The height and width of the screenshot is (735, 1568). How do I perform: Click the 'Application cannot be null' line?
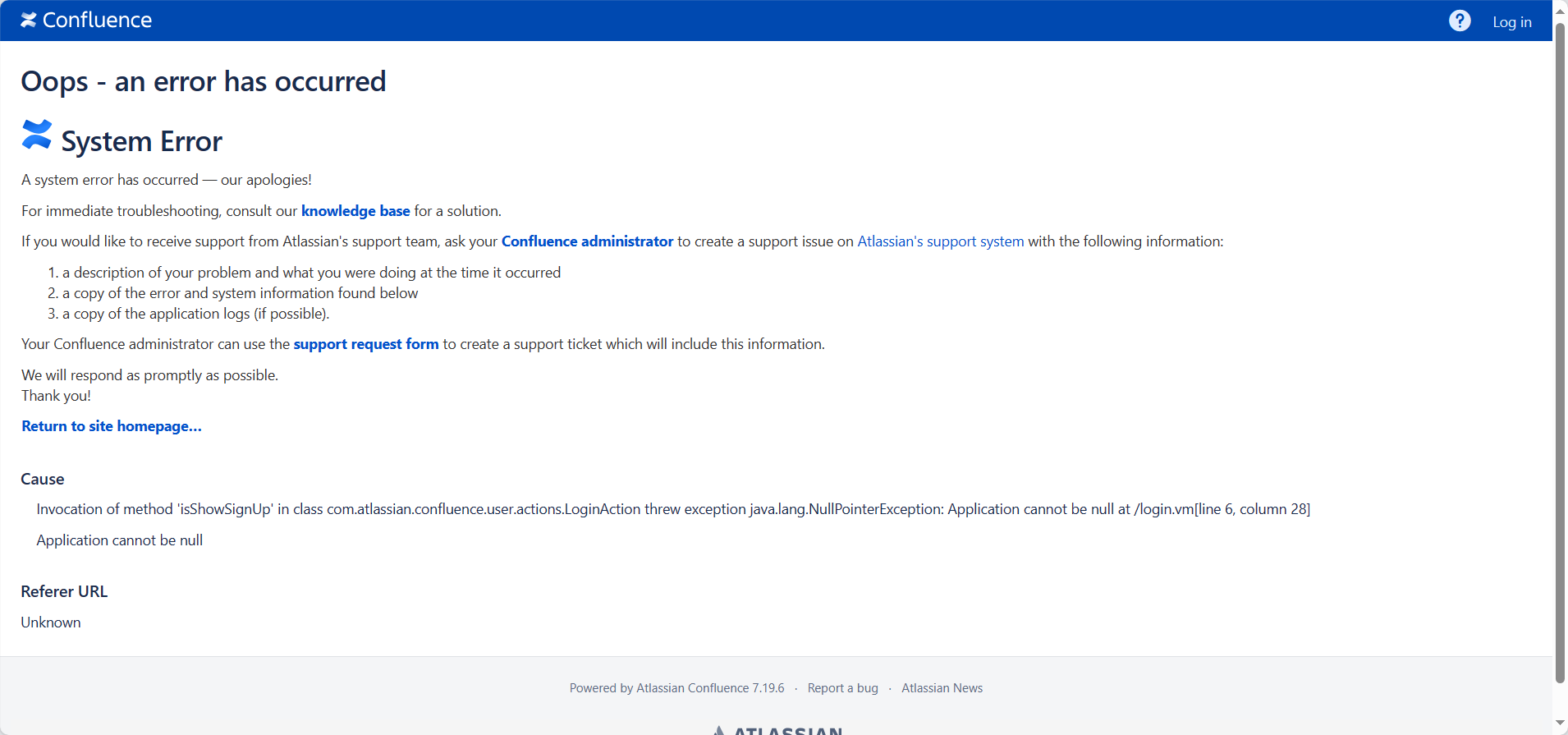tap(120, 540)
